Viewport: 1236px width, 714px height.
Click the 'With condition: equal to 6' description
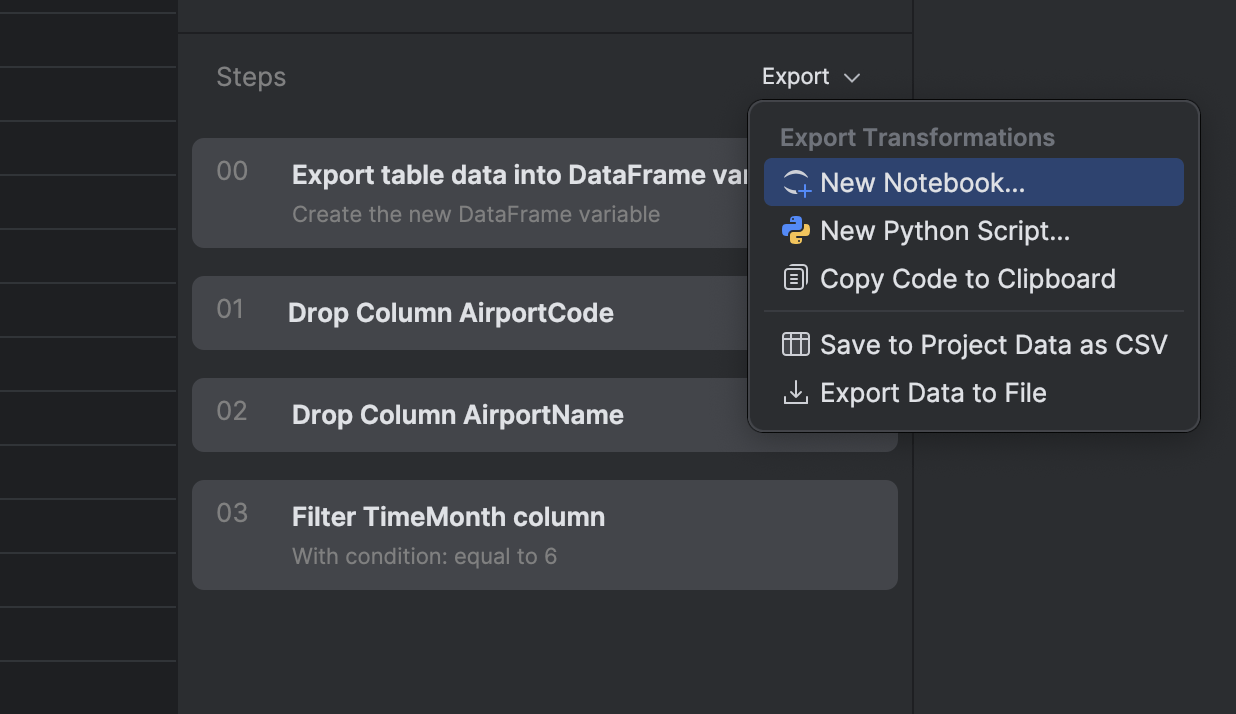tap(424, 556)
